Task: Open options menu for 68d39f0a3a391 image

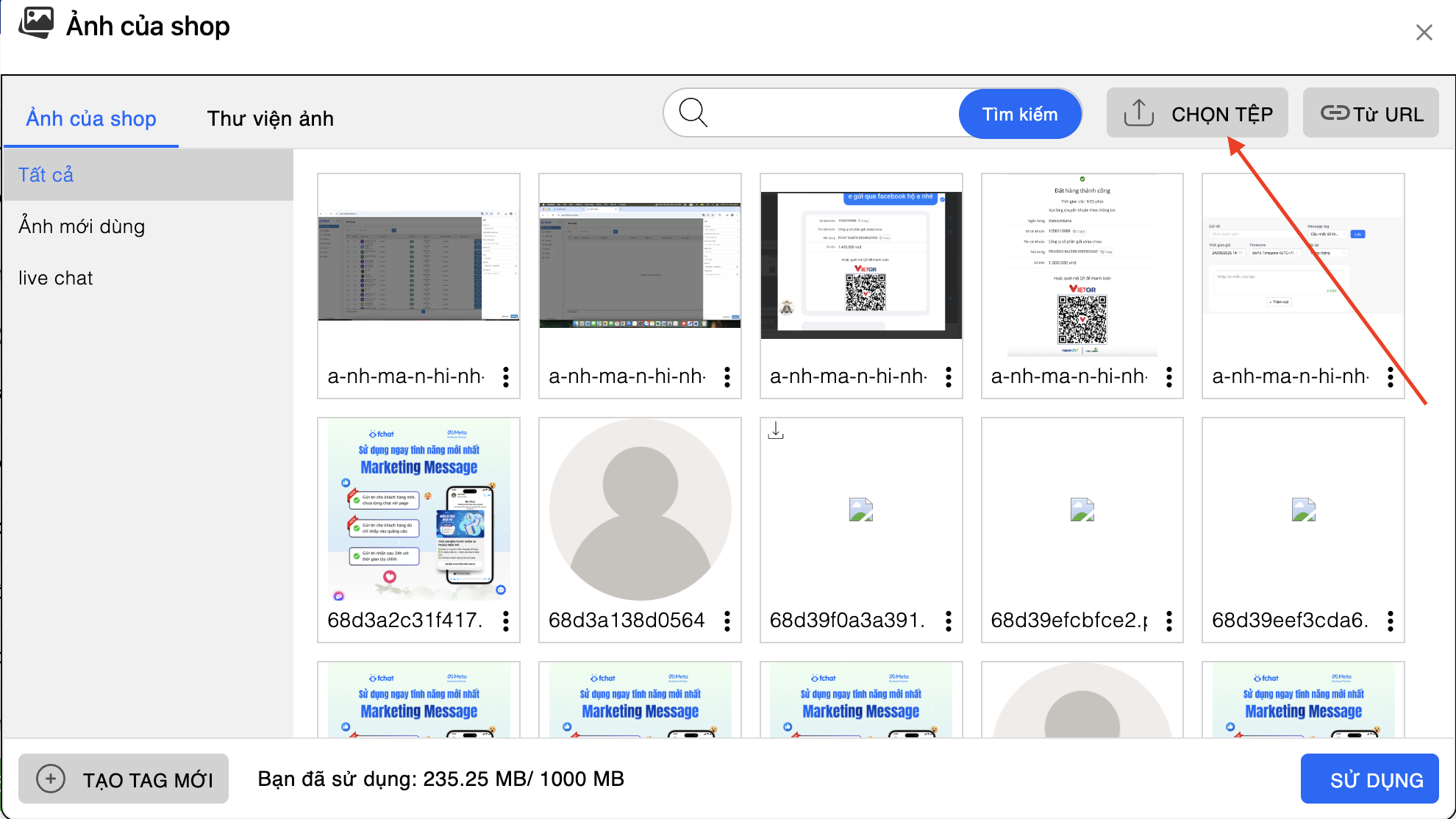Action: (x=949, y=621)
